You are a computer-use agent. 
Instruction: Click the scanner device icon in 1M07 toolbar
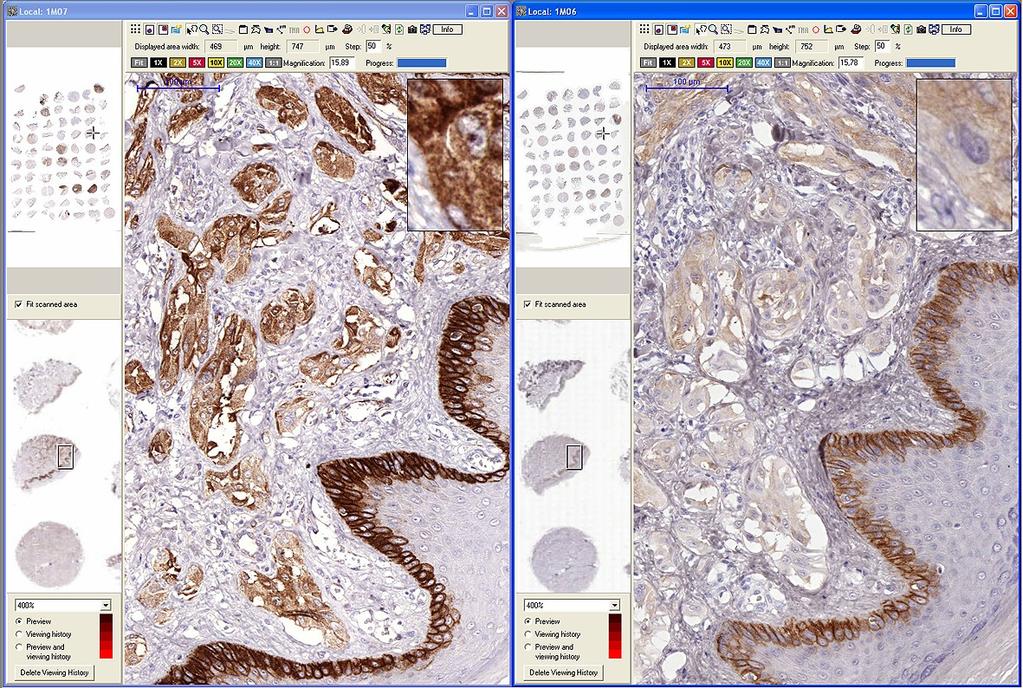(x=346, y=29)
